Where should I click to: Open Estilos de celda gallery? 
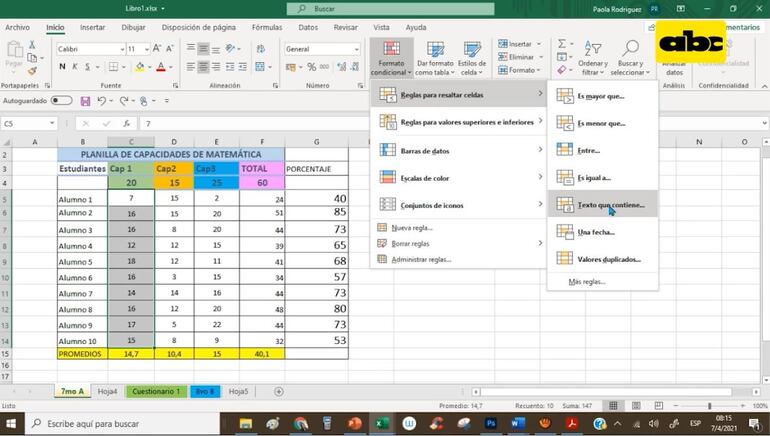click(x=471, y=58)
